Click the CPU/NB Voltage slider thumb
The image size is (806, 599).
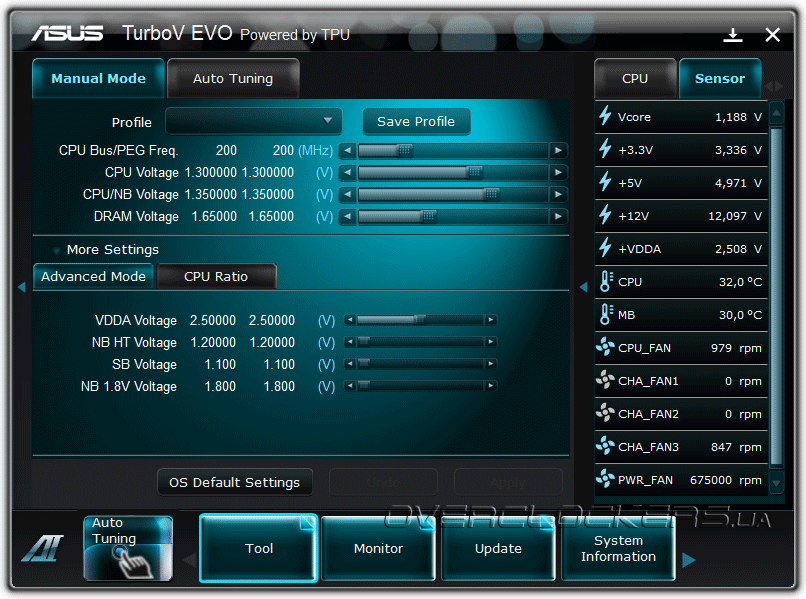pyautogui.click(x=491, y=194)
